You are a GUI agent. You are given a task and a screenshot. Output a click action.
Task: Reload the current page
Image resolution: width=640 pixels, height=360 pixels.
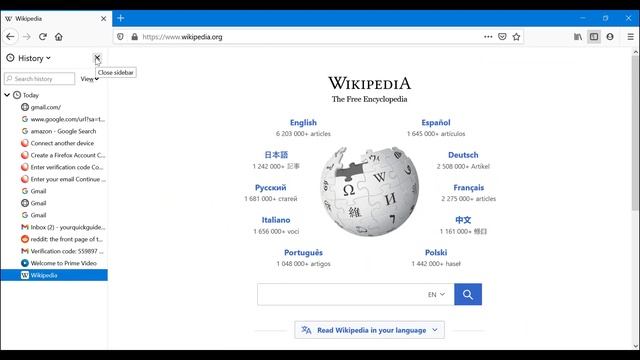[x=42, y=37]
